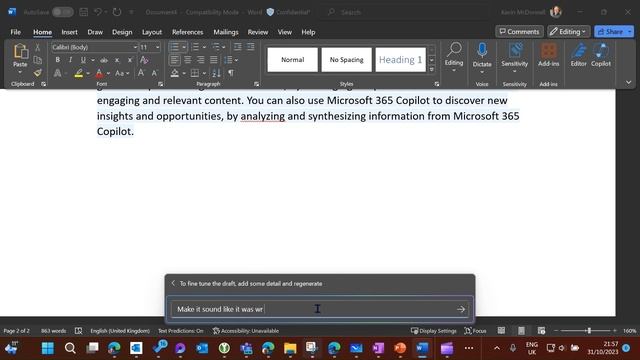Submit the Copilot prompt with arrow
Viewport: 640px width, 360px height.
tap(461, 309)
